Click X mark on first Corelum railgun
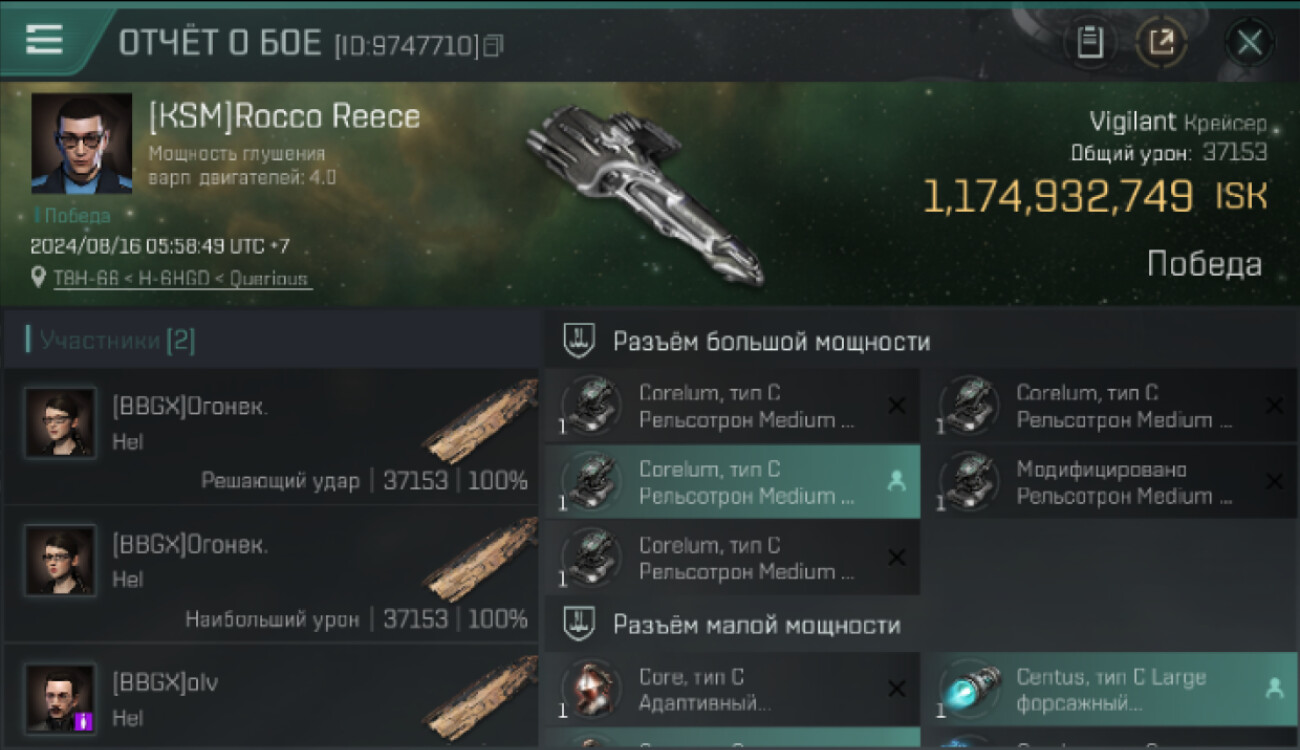Image resolution: width=1300 pixels, height=750 pixels. coord(897,406)
